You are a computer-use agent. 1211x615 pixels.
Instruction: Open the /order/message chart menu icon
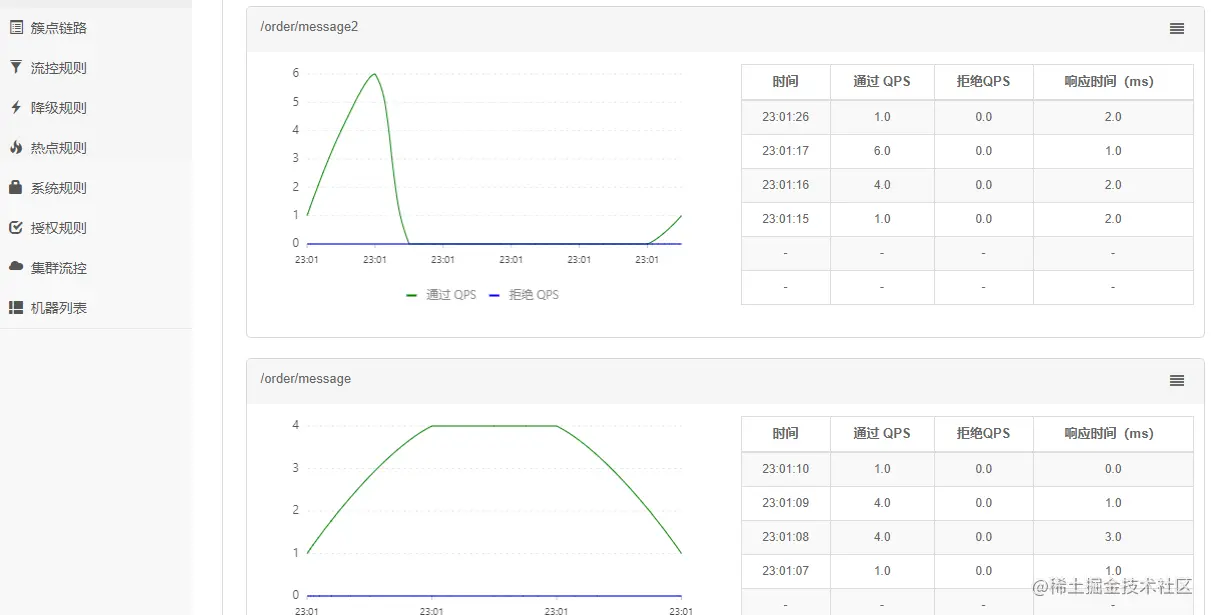pos(1177,381)
